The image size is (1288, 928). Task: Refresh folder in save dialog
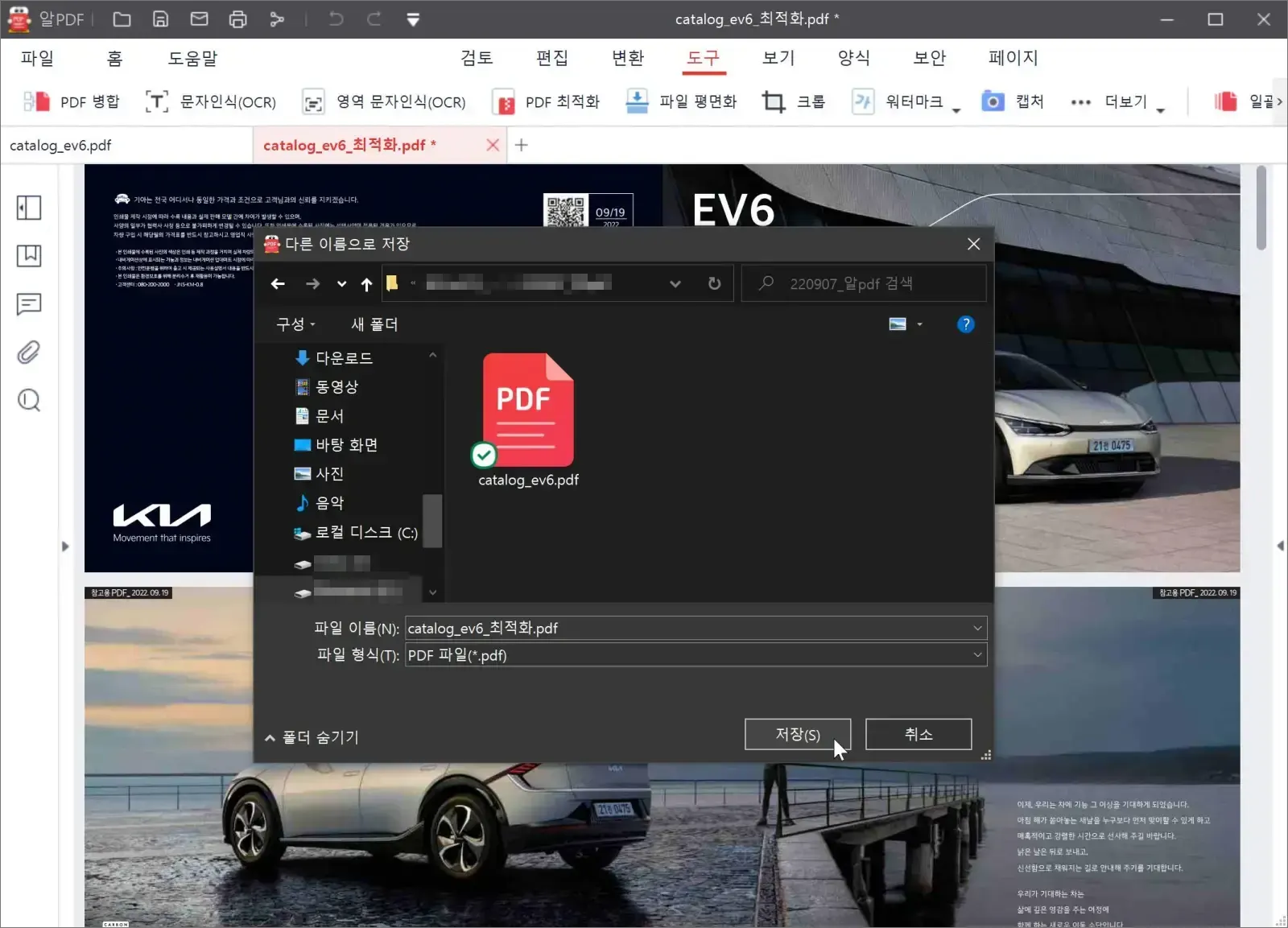pos(714,283)
